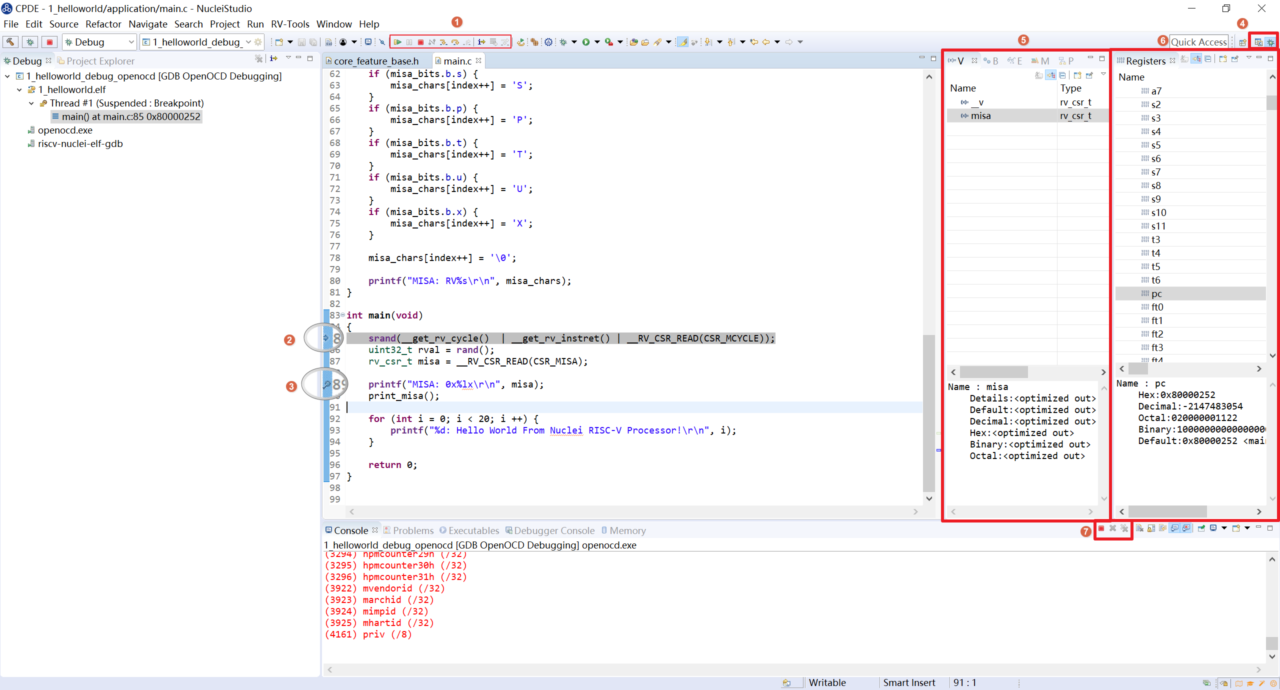
Task: Click the red Terminate icon in debug toolbar
Action: (x=421, y=42)
